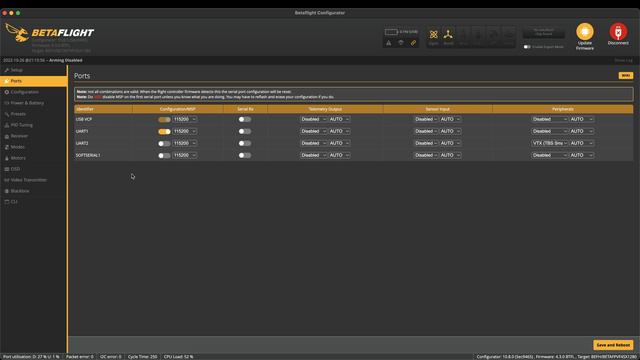640x360 pixels.
Task: Disable MSP switch for UART1
Action: point(164,131)
